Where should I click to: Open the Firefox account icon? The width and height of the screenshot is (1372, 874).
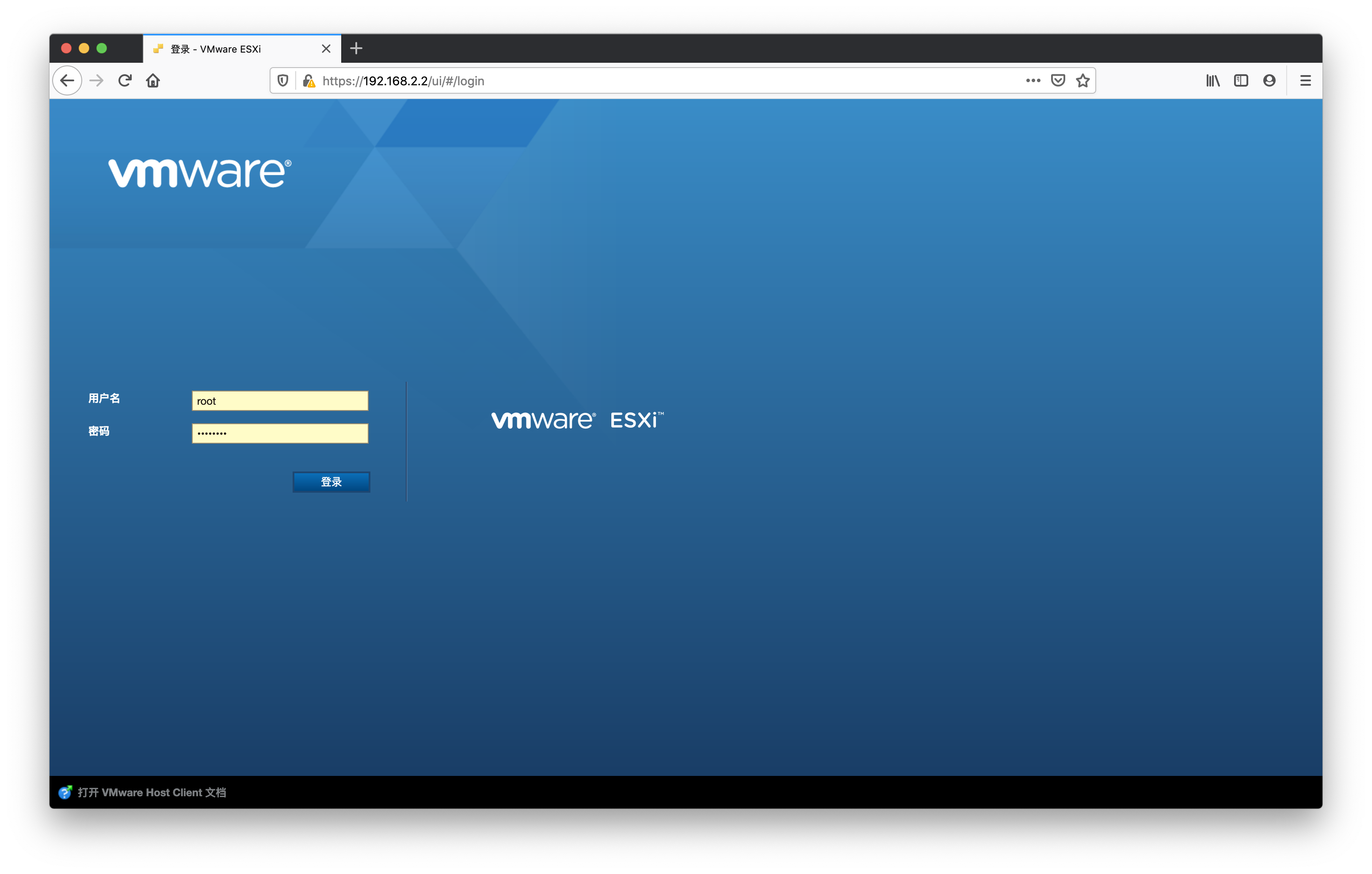coord(1269,81)
